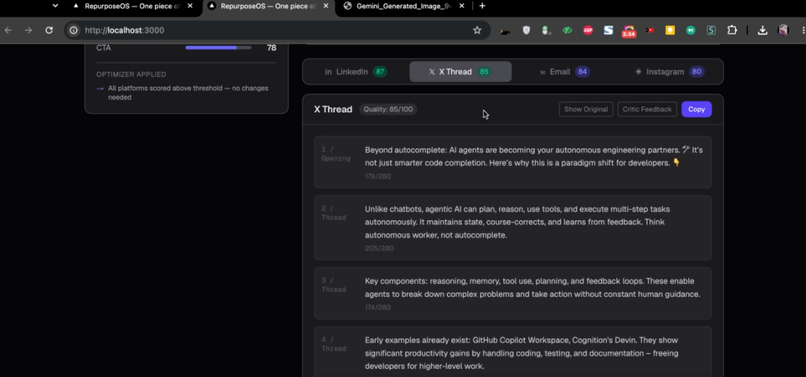Reload the localhost page

(x=49, y=30)
